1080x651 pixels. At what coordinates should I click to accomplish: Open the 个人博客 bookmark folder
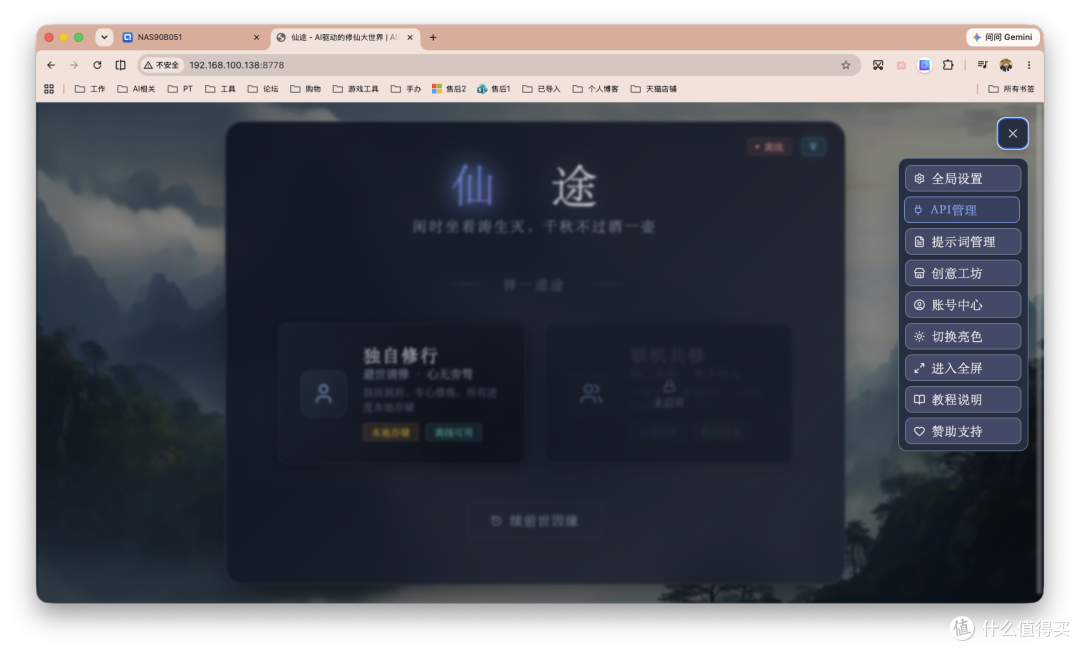(596, 89)
